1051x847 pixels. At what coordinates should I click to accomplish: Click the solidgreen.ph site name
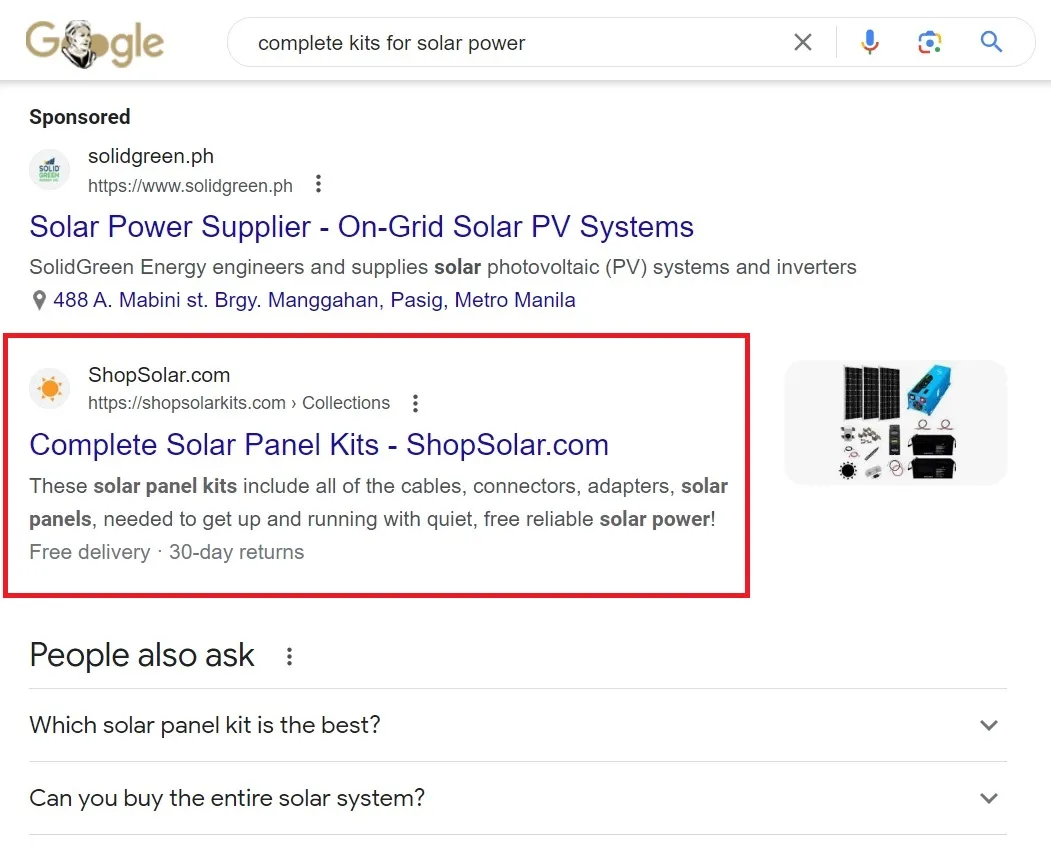pos(151,156)
